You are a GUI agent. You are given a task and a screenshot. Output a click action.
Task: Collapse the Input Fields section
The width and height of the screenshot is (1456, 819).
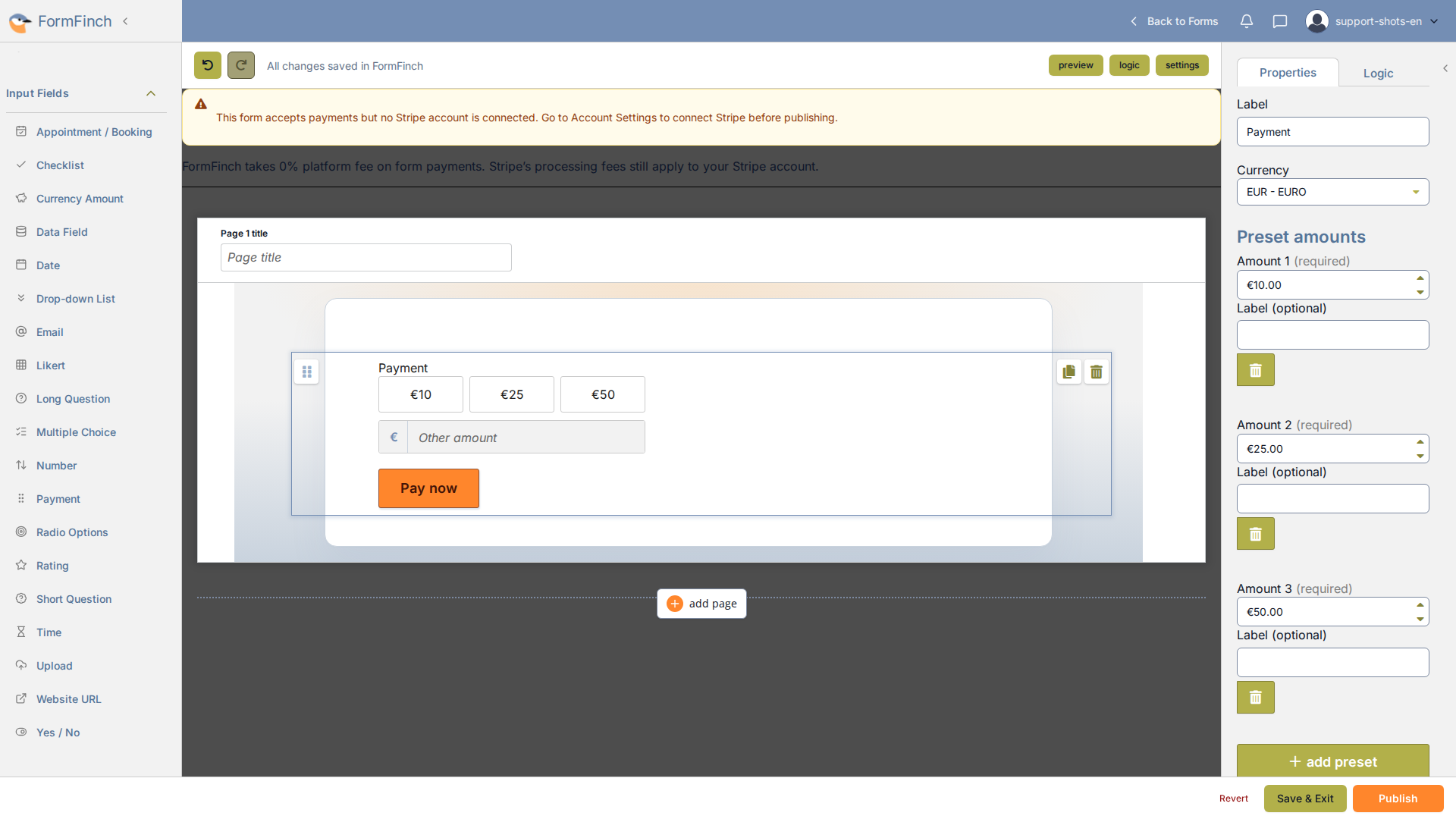click(151, 93)
